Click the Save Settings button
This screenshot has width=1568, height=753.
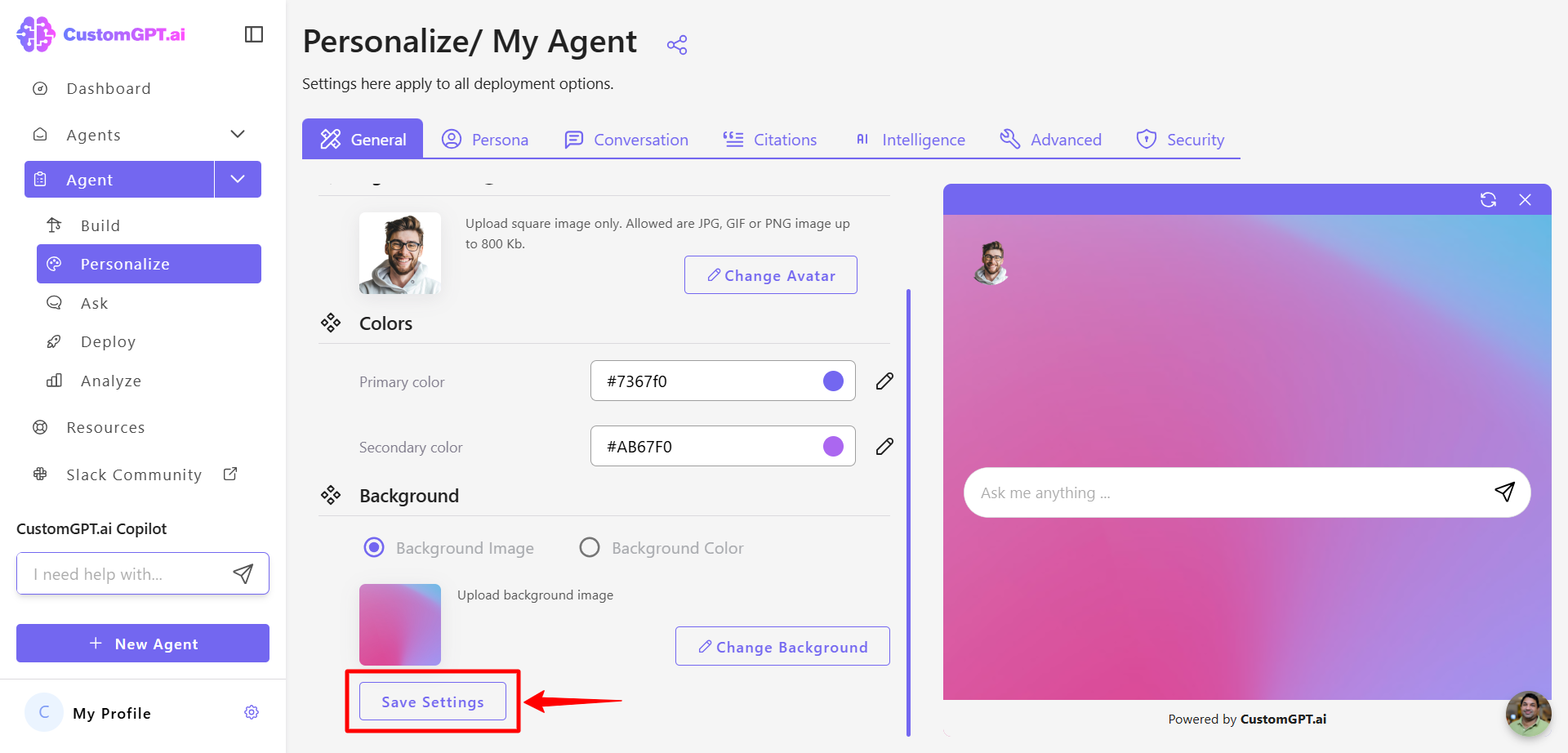(433, 702)
